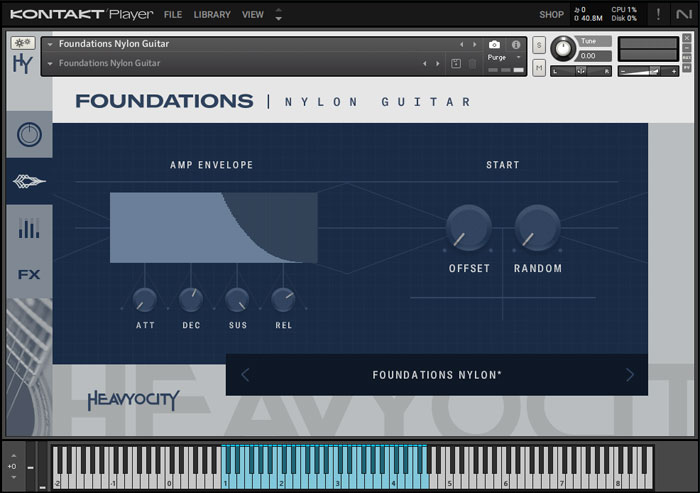This screenshot has height=493, width=700.
Task: Click the PV button in header
Action: [x=687, y=67]
